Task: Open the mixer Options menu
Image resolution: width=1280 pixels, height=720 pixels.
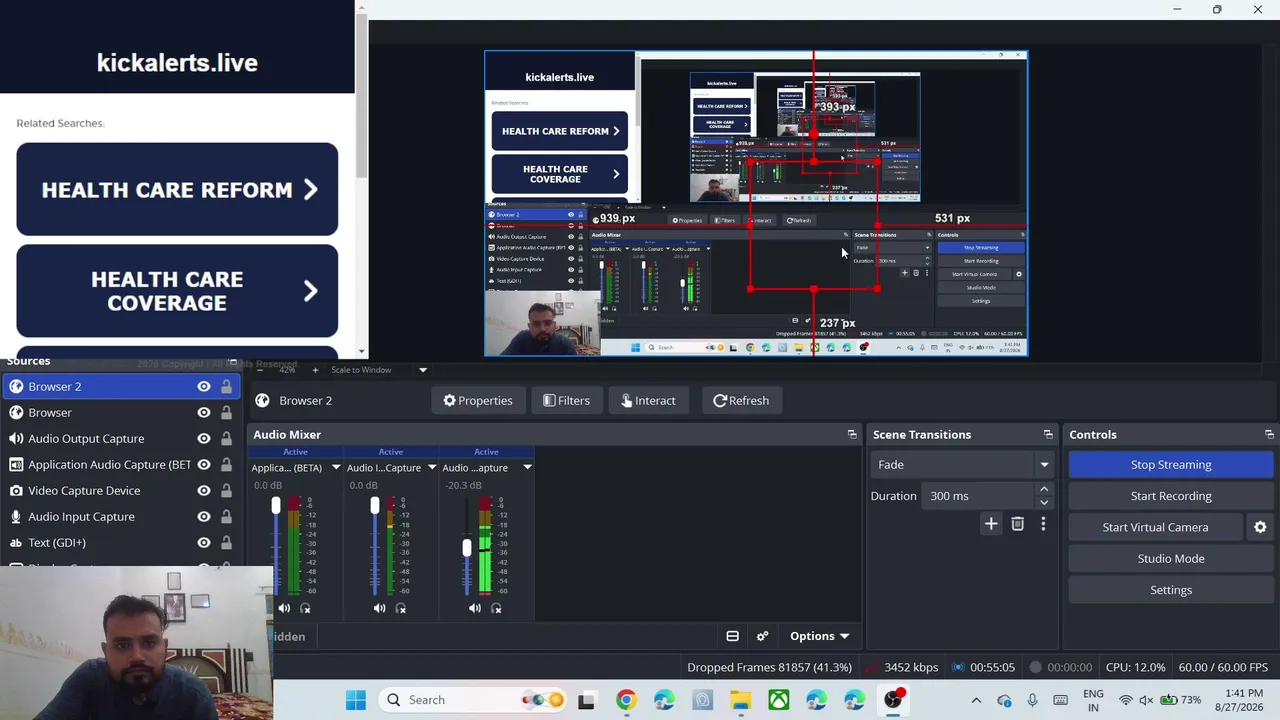Action: (x=819, y=636)
